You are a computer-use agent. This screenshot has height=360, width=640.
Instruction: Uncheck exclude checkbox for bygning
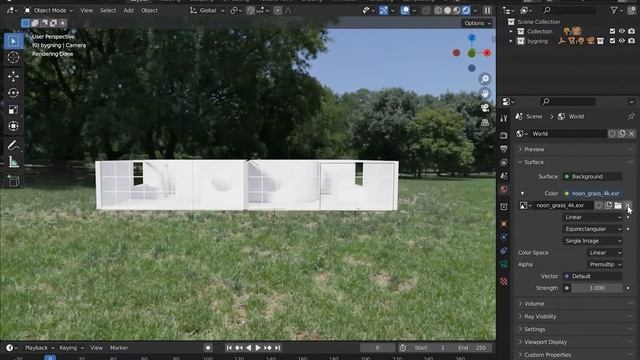[x=612, y=41]
